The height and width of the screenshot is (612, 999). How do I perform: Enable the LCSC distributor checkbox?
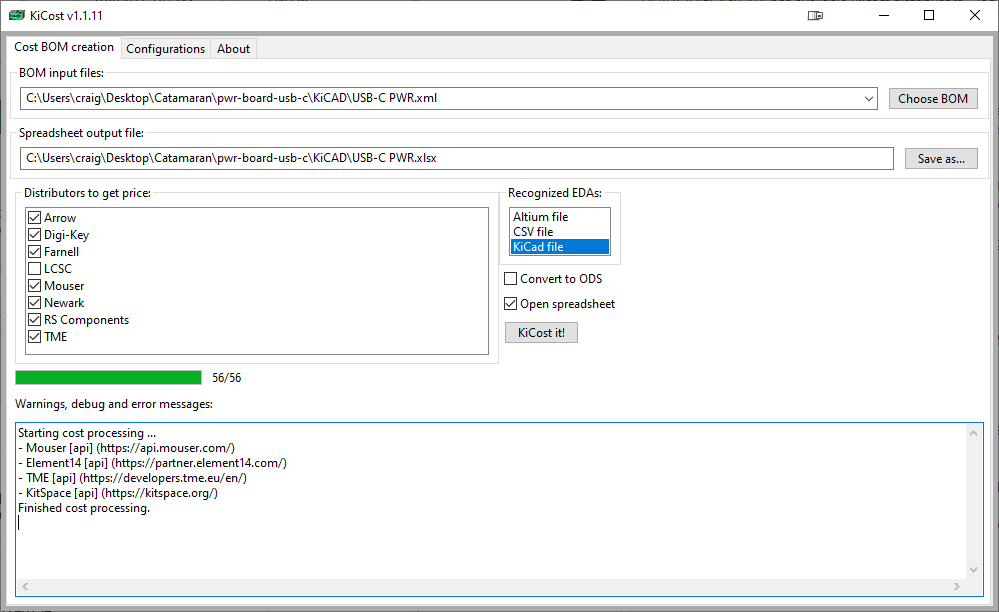pyautogui.click(x=34, y=269)
